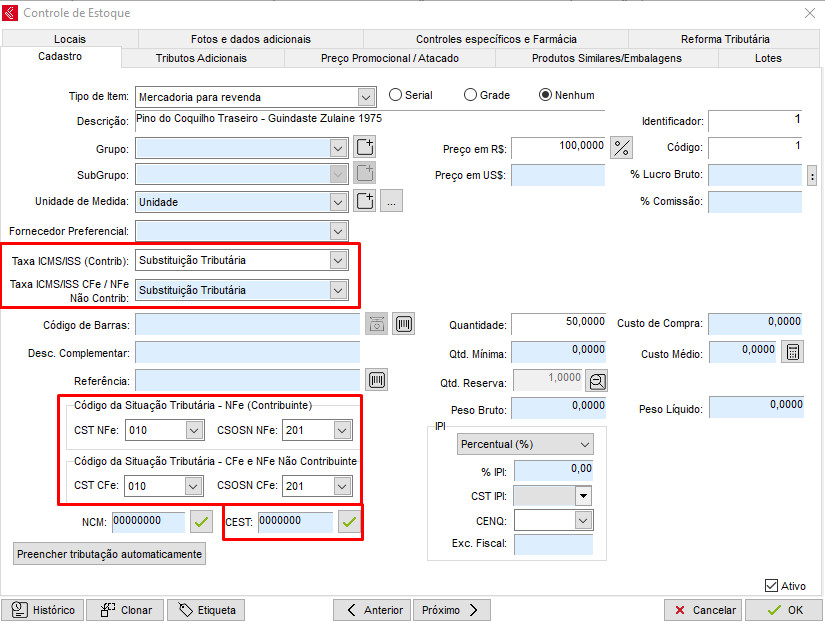Viewport: 825px width, 627px height.
Task: Open the Taxa ICMS/ISS CFe / NFe Não Contrib dropdown
Action: [x=338, y=290]
